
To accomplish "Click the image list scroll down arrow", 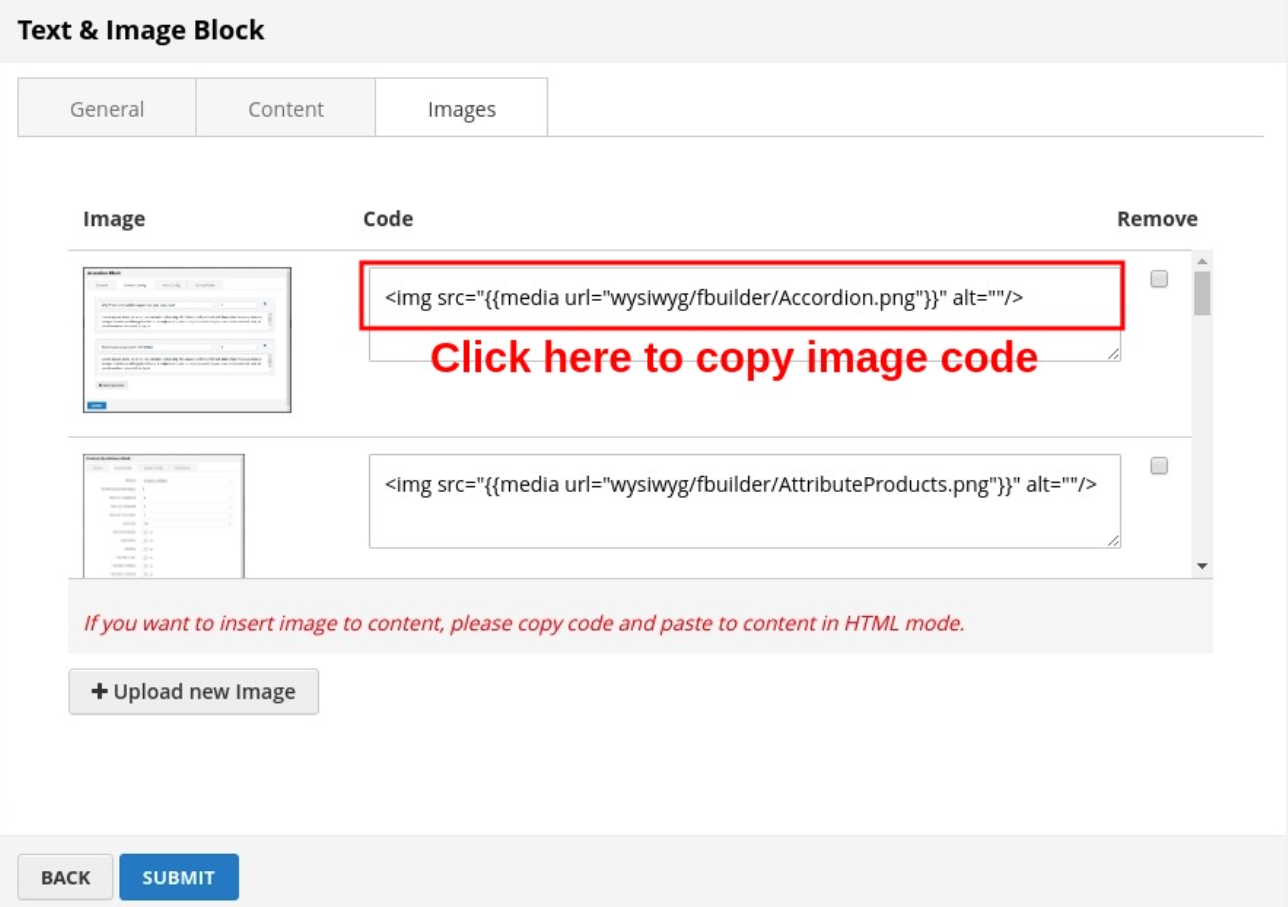I will pos(1202,566).
